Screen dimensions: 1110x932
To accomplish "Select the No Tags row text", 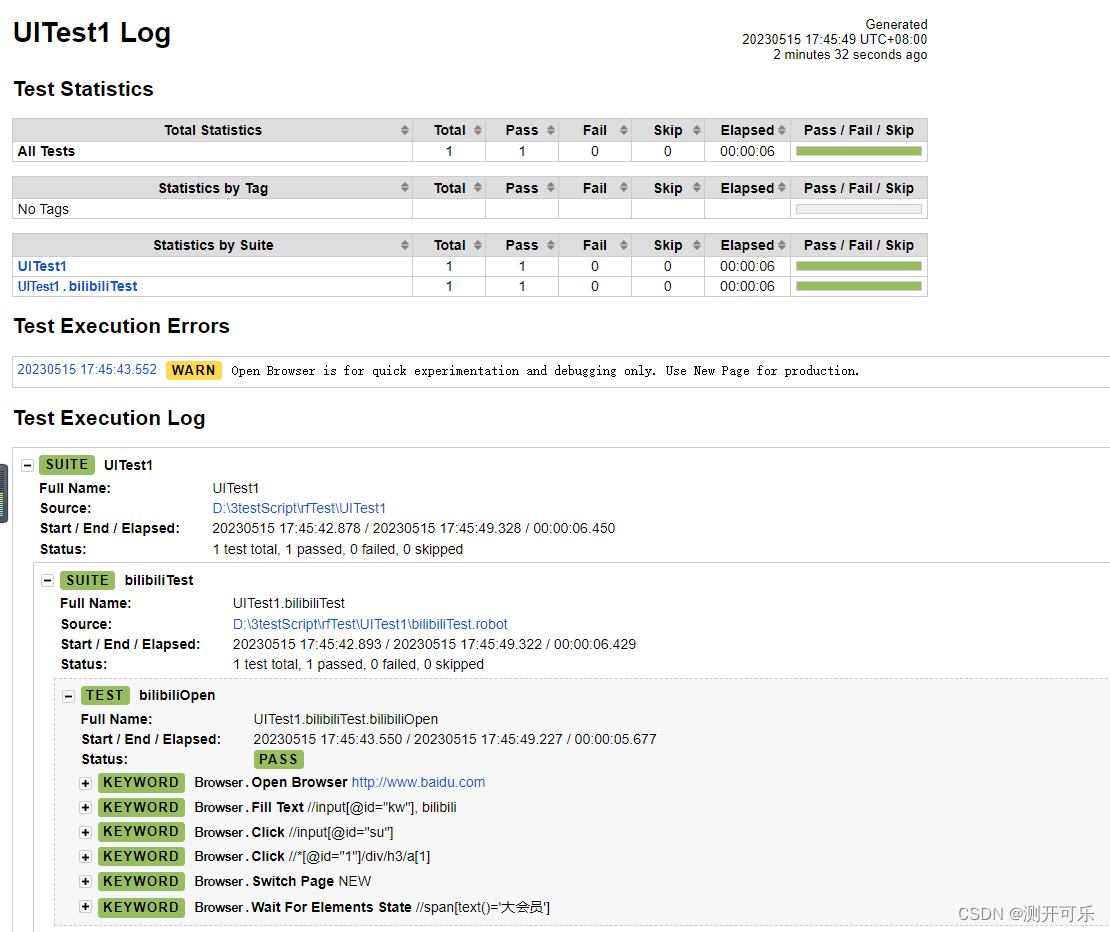I will tap(43, 209).
